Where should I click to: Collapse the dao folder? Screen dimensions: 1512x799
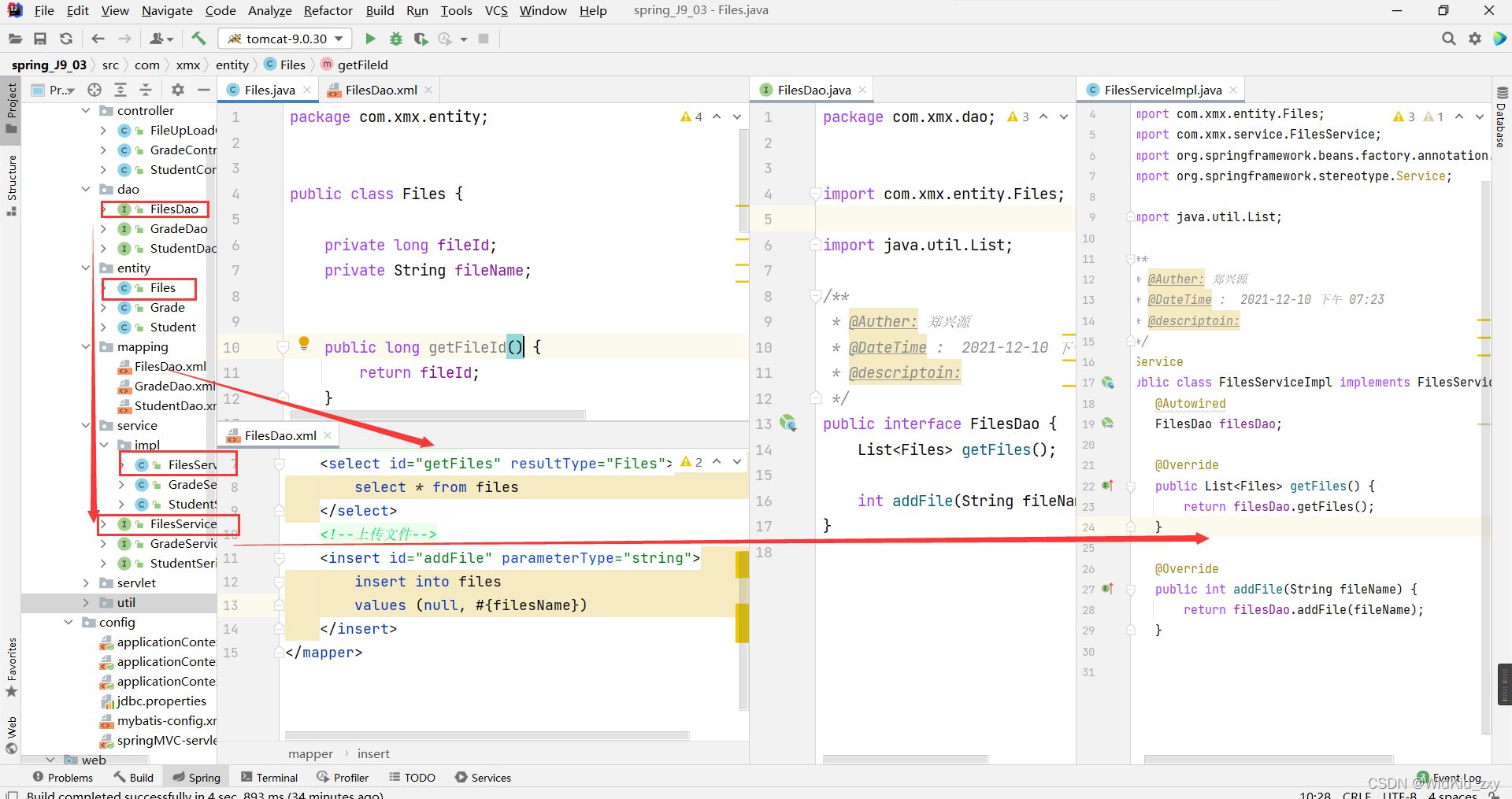(86, 190)
